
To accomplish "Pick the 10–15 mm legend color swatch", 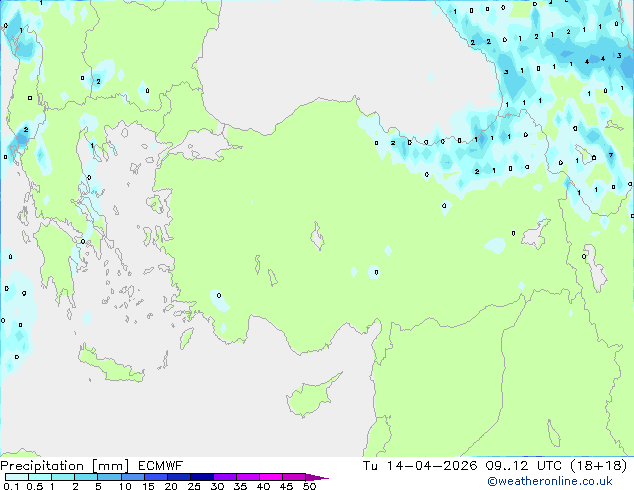I will click(132, 477).
